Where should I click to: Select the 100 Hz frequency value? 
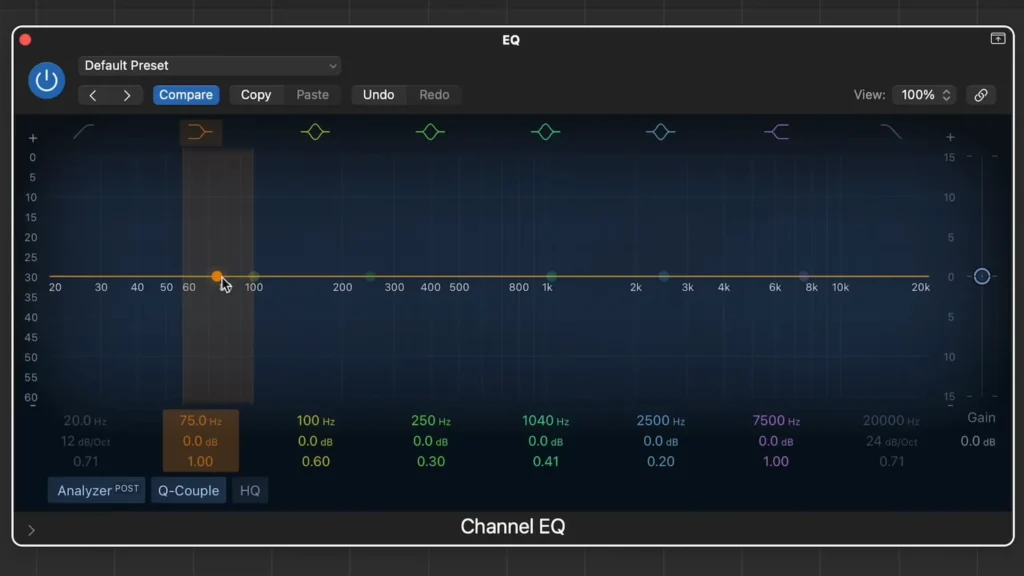coord(315,421)
